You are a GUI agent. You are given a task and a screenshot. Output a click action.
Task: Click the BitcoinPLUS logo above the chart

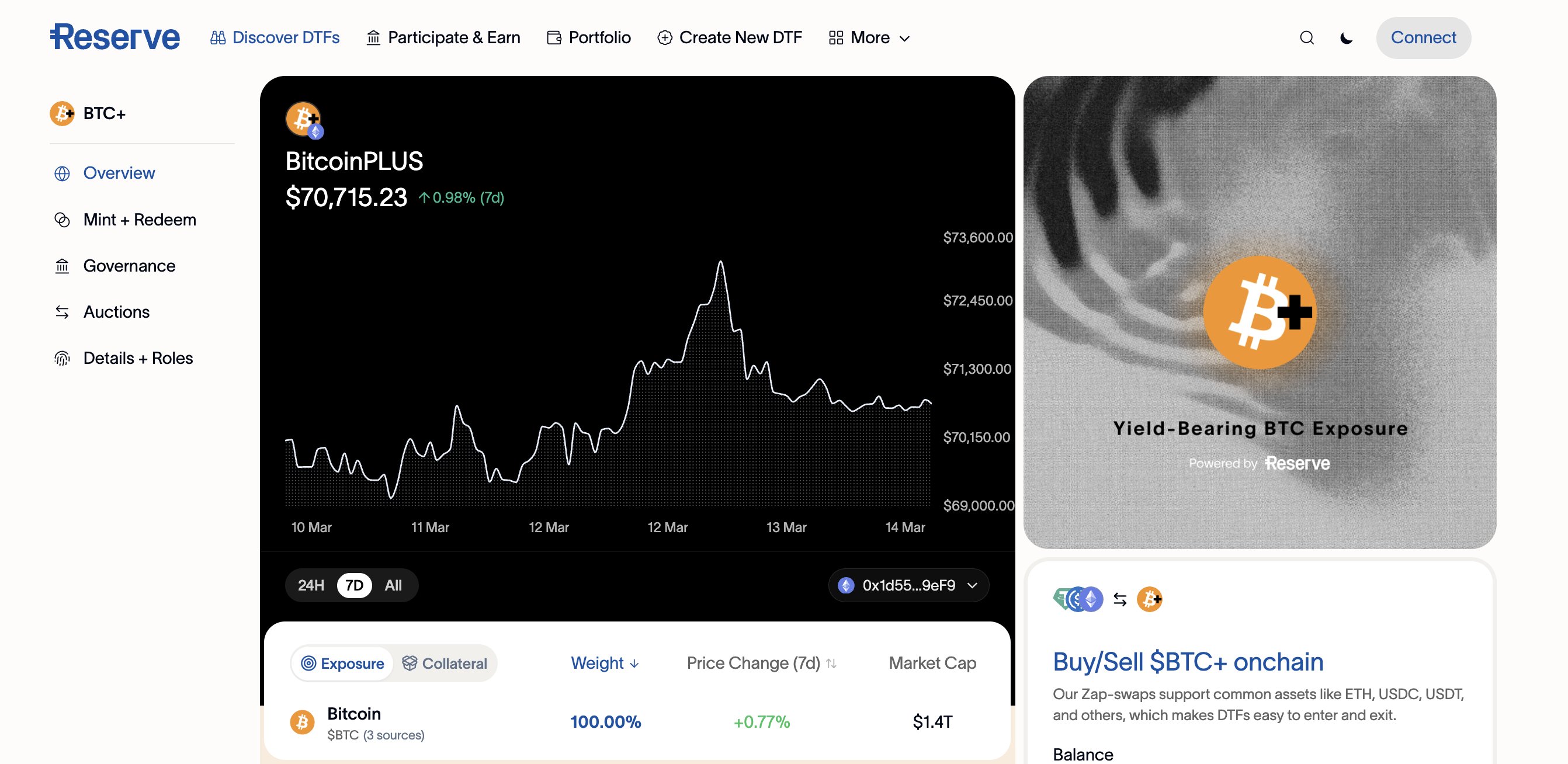(x=303, y=119)
